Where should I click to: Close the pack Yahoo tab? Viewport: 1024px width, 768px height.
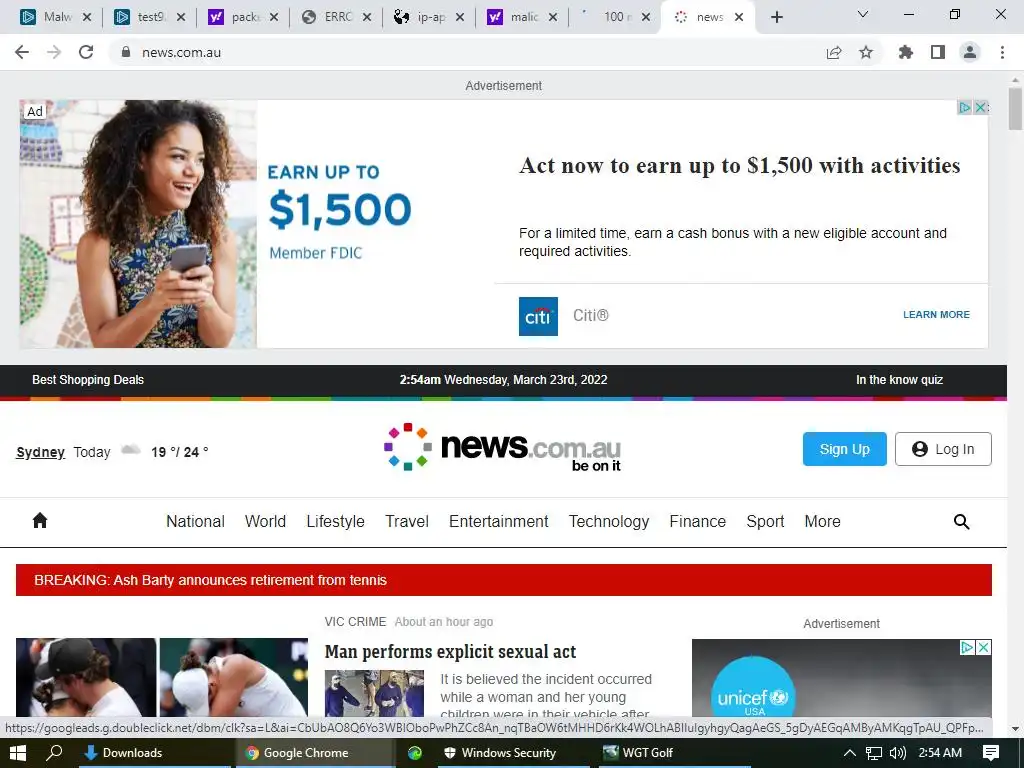274,18
